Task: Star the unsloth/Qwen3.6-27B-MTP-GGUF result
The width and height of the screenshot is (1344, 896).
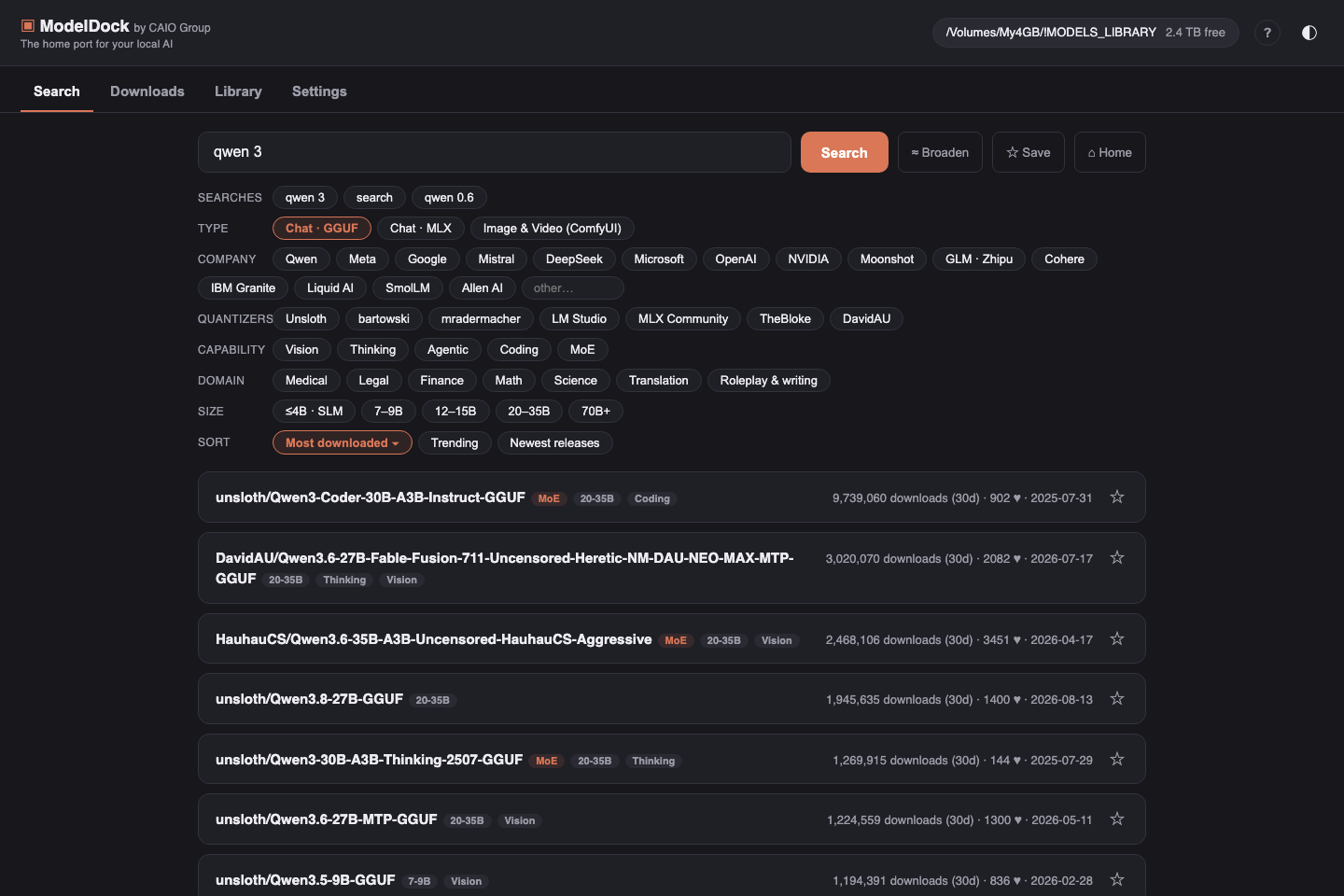Action: coord(1117,819)
